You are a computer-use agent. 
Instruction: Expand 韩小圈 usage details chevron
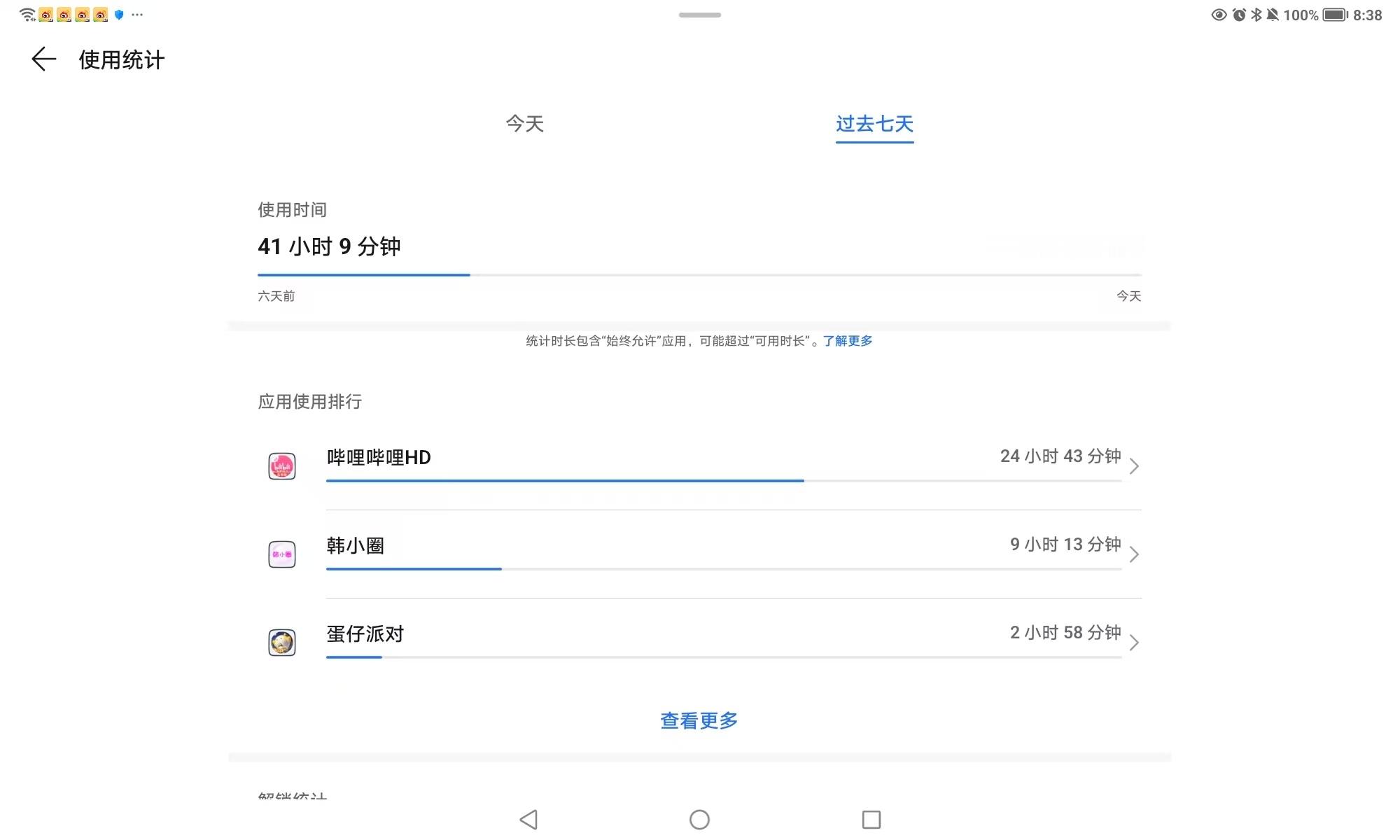[1135, 554]
